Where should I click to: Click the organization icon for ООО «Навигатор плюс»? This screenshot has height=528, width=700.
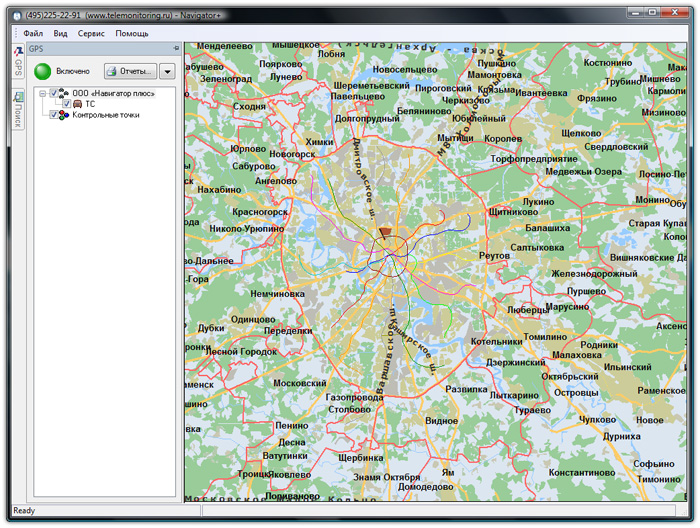(x=64, y=93)
